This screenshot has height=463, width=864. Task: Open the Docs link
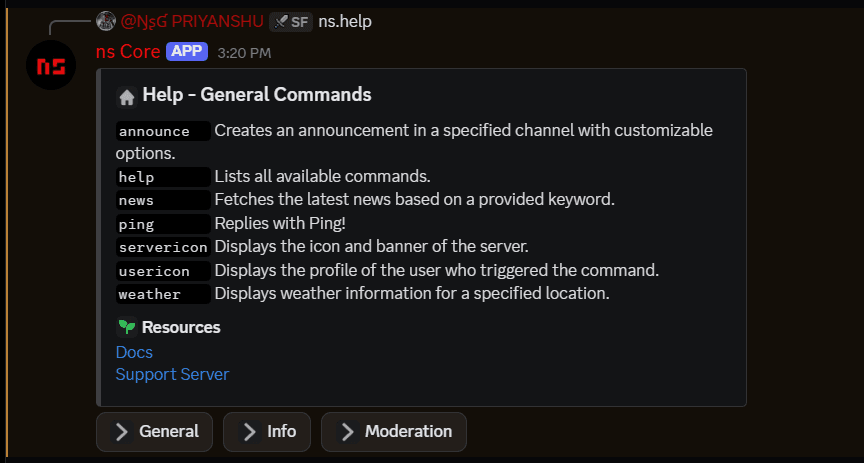[134, 352]
